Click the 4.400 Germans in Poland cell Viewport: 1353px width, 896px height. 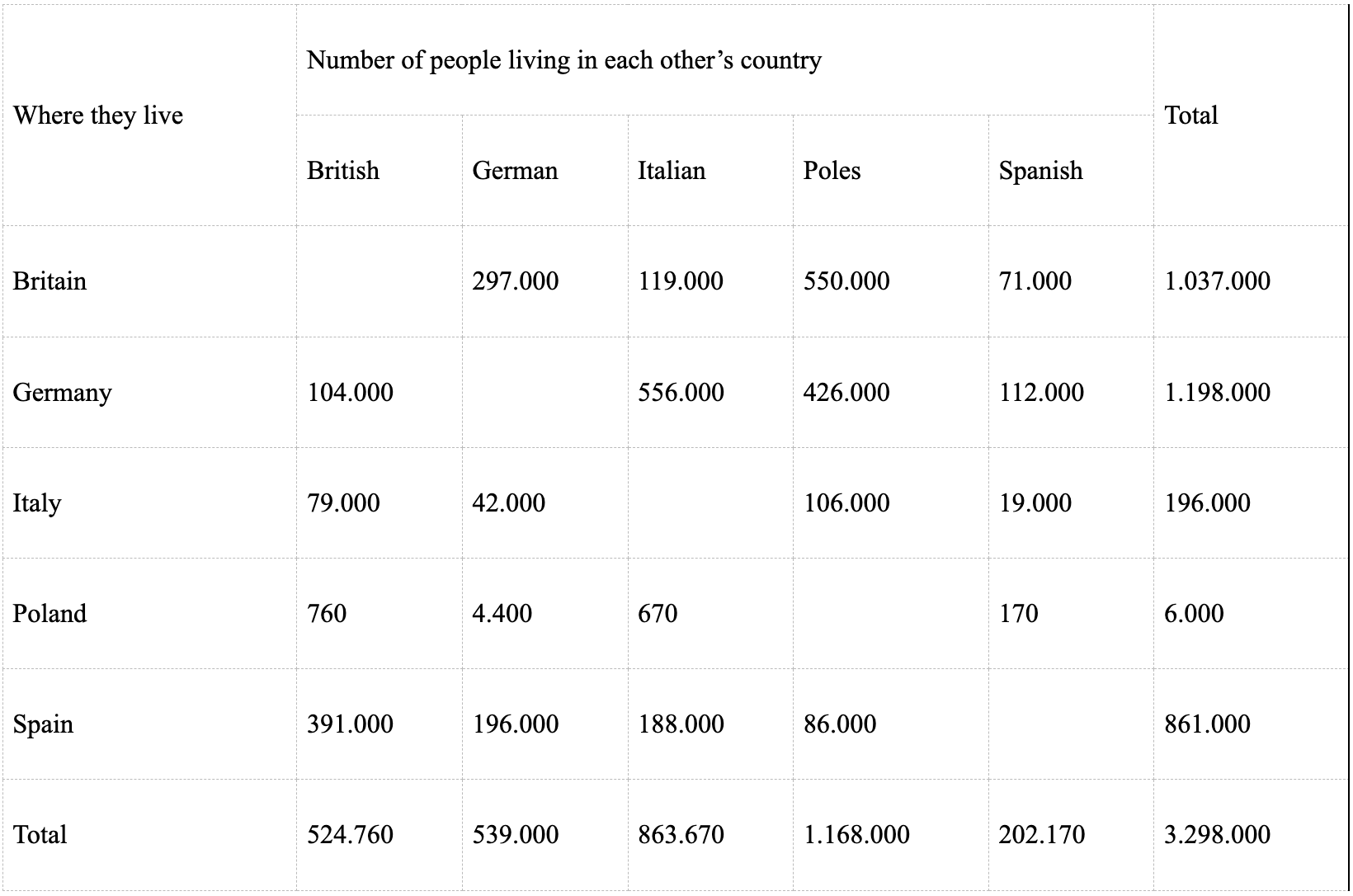[545, 613]
